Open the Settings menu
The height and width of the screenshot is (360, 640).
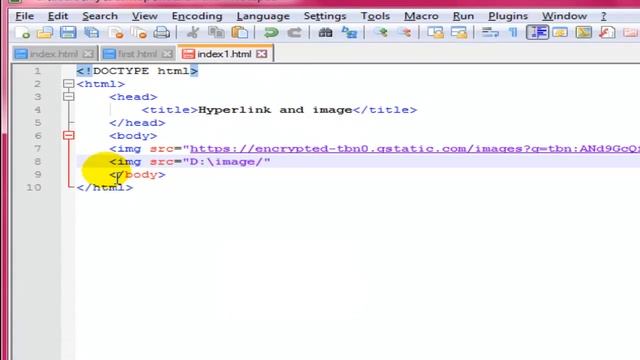(325, 16)
